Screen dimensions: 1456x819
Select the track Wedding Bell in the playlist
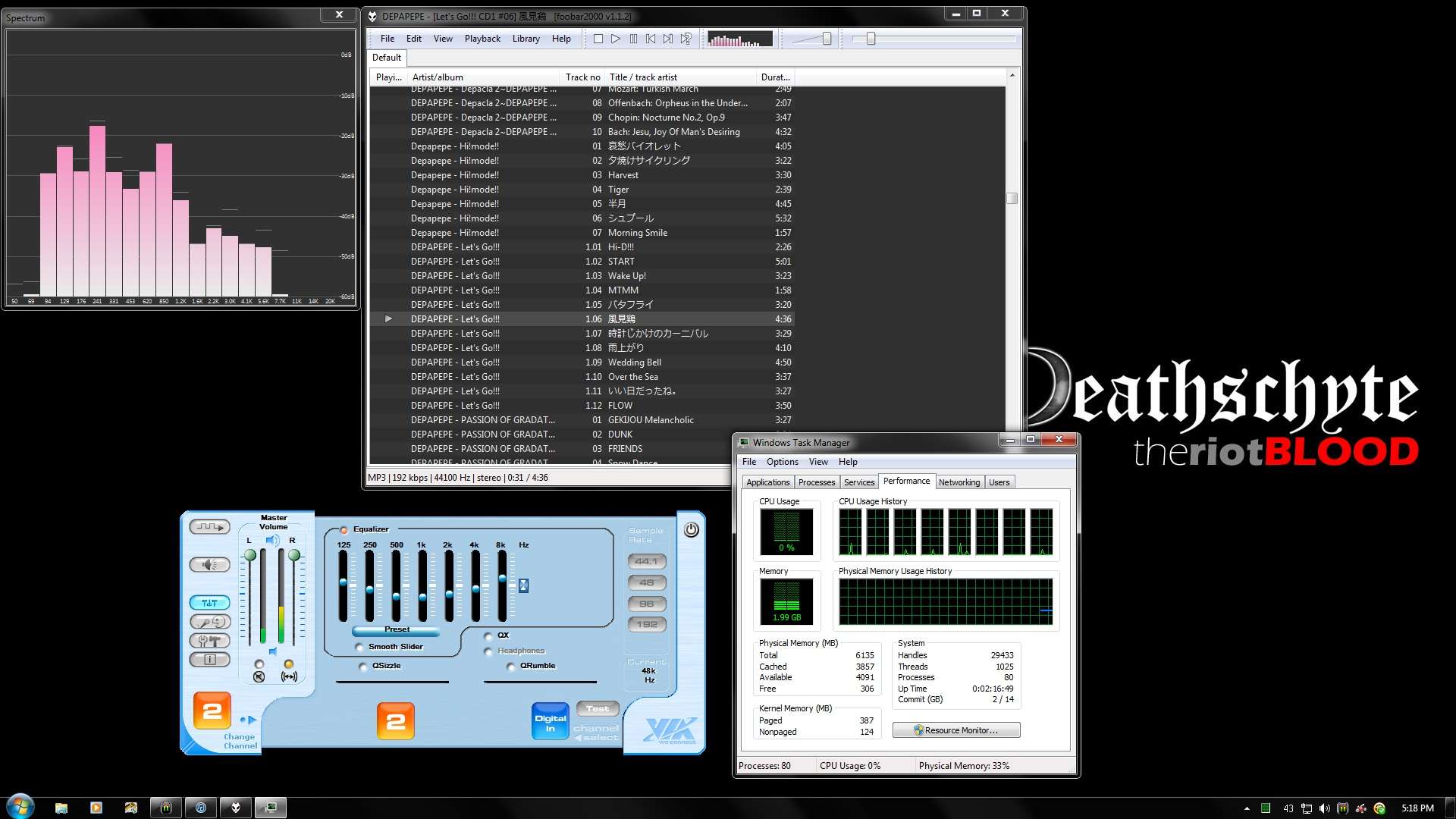click(635, 362)
